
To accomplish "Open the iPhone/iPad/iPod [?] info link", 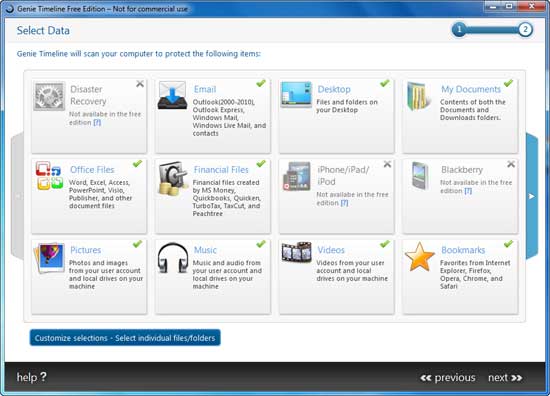I will pyautogui.click(x=344, y=203).
